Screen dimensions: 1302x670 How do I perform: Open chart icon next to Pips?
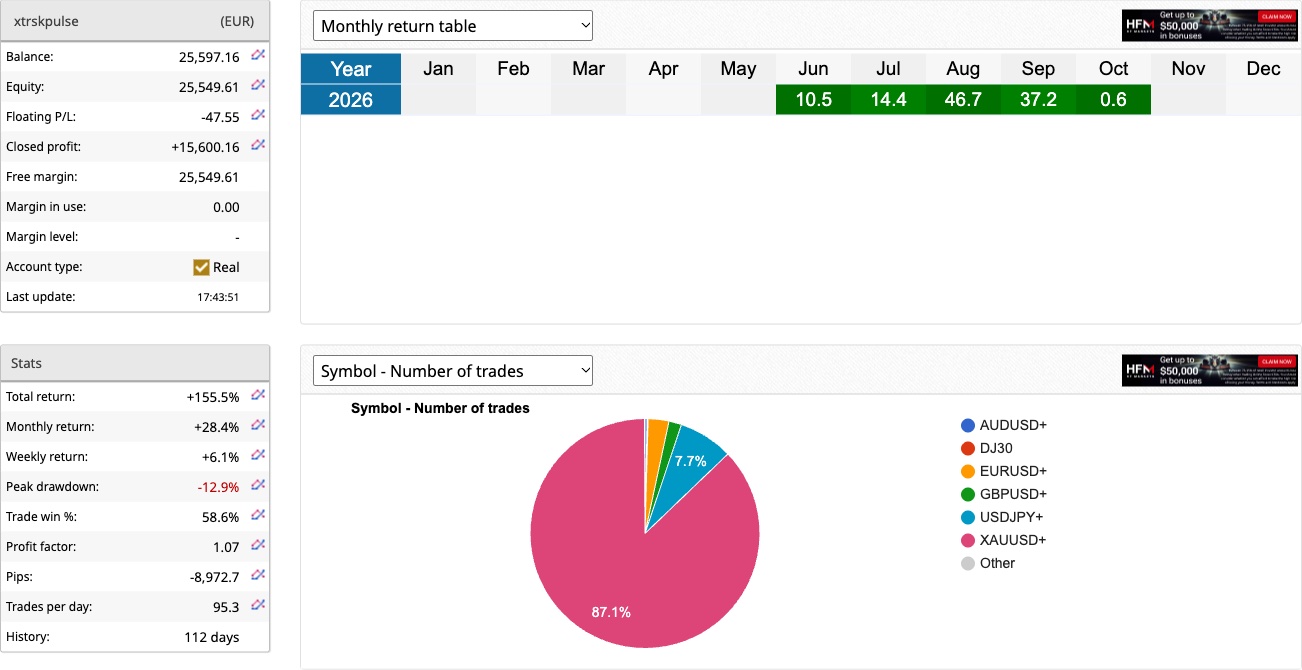point(258,575)
